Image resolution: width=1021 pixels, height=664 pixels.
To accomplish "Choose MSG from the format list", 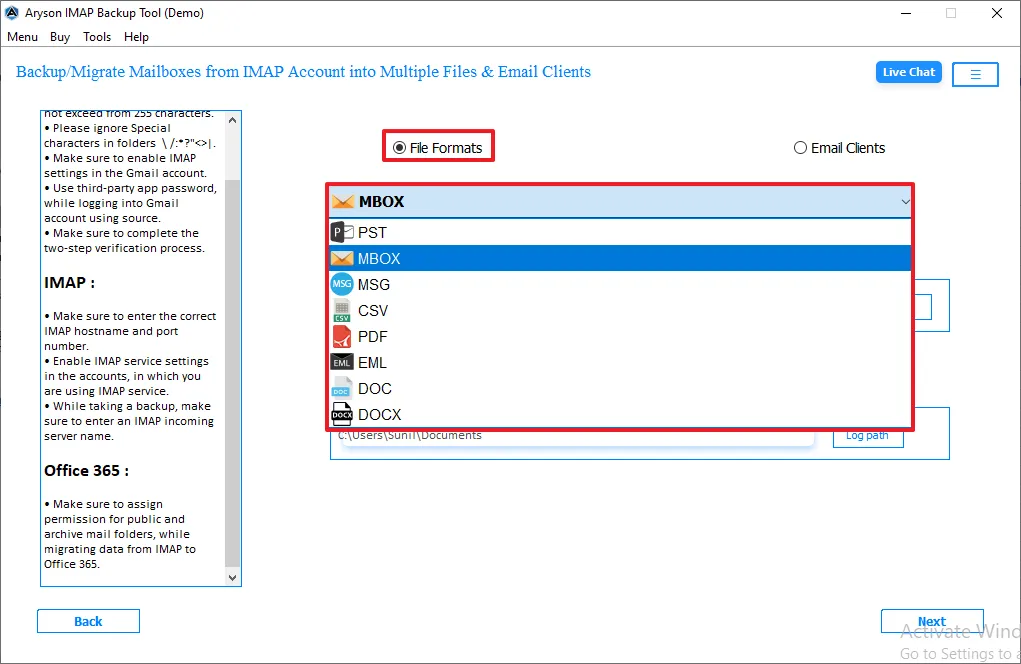I will pos(620,284).
